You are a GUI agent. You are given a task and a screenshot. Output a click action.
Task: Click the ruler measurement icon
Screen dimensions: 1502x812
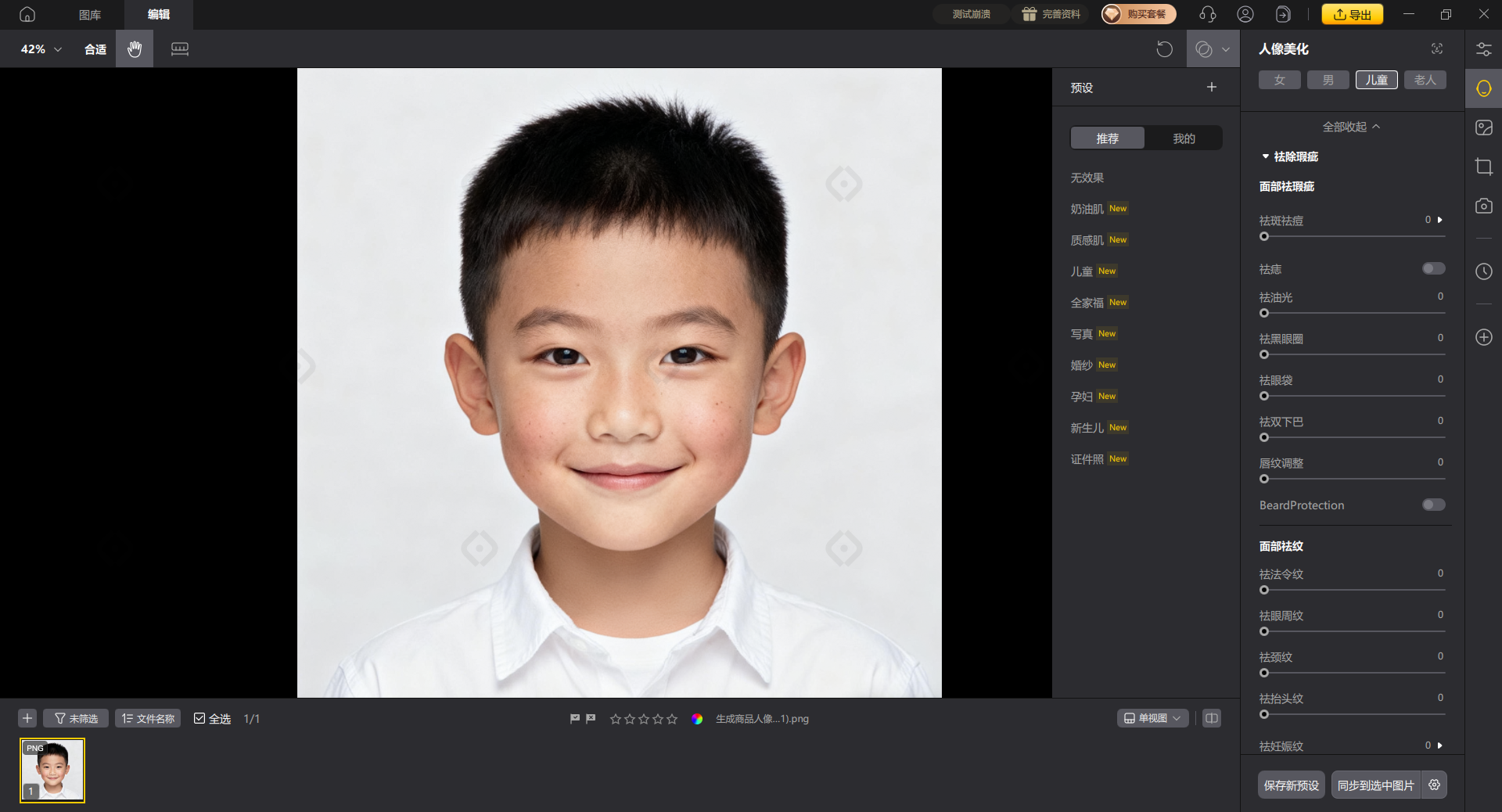pyautogui.click(x=180, y=49)
